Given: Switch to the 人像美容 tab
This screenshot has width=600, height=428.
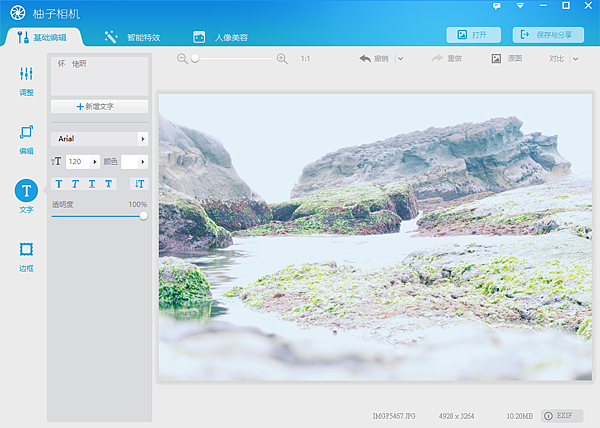Looking at the screenshot, I should (220, 37).
